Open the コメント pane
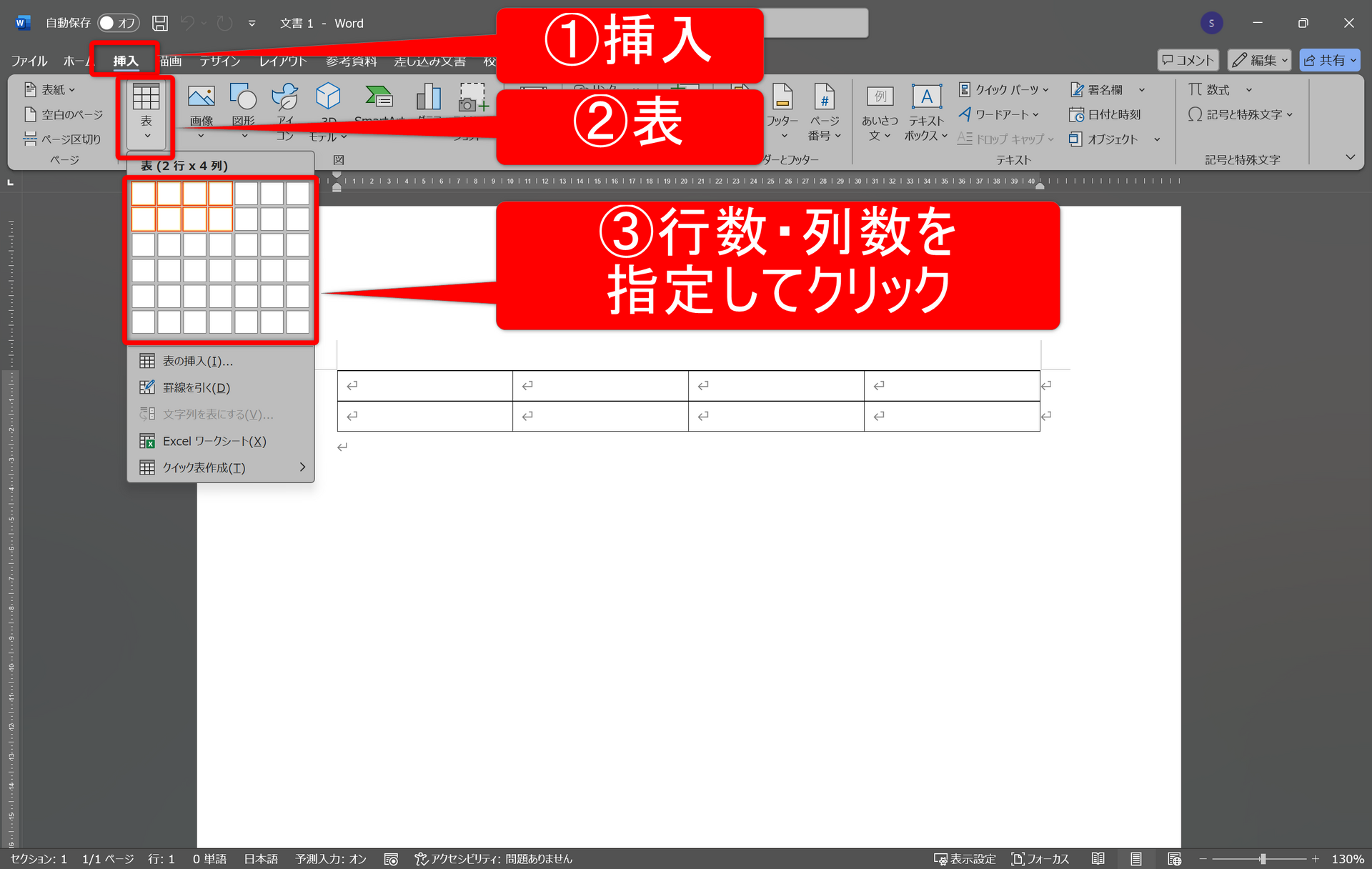The image size is (1372, 869). click(1188, 60)
